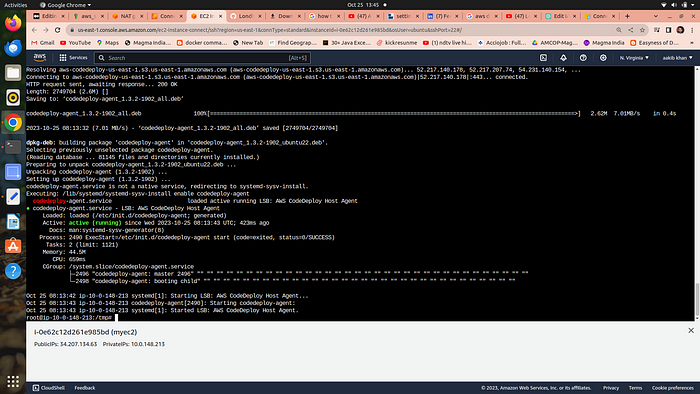This screenshot has width=700, height=394.
Task: Open the Find Geograp... bookmark
Action: [x=292, y=43]
